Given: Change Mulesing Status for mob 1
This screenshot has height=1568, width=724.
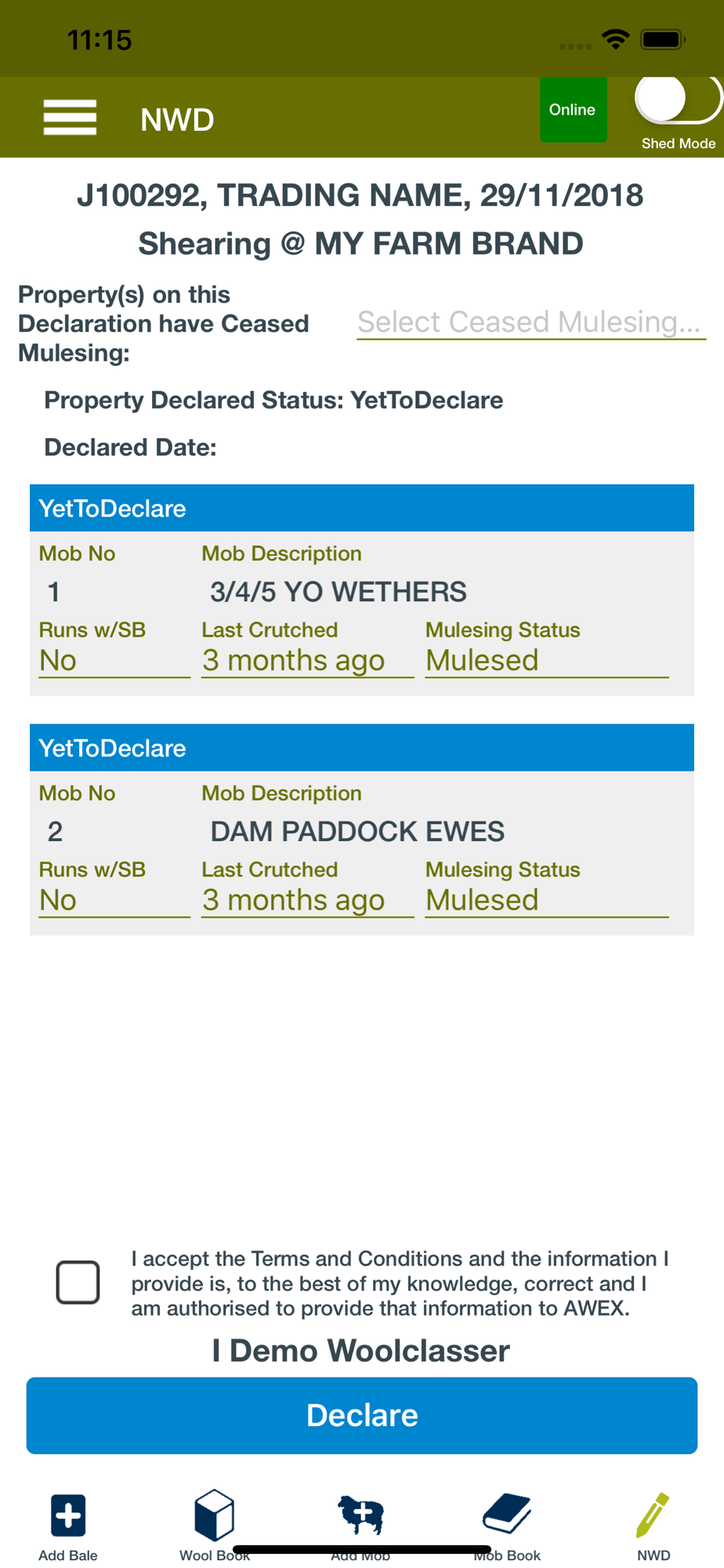Looking at the screenshot, I should (x=547, y=661).
